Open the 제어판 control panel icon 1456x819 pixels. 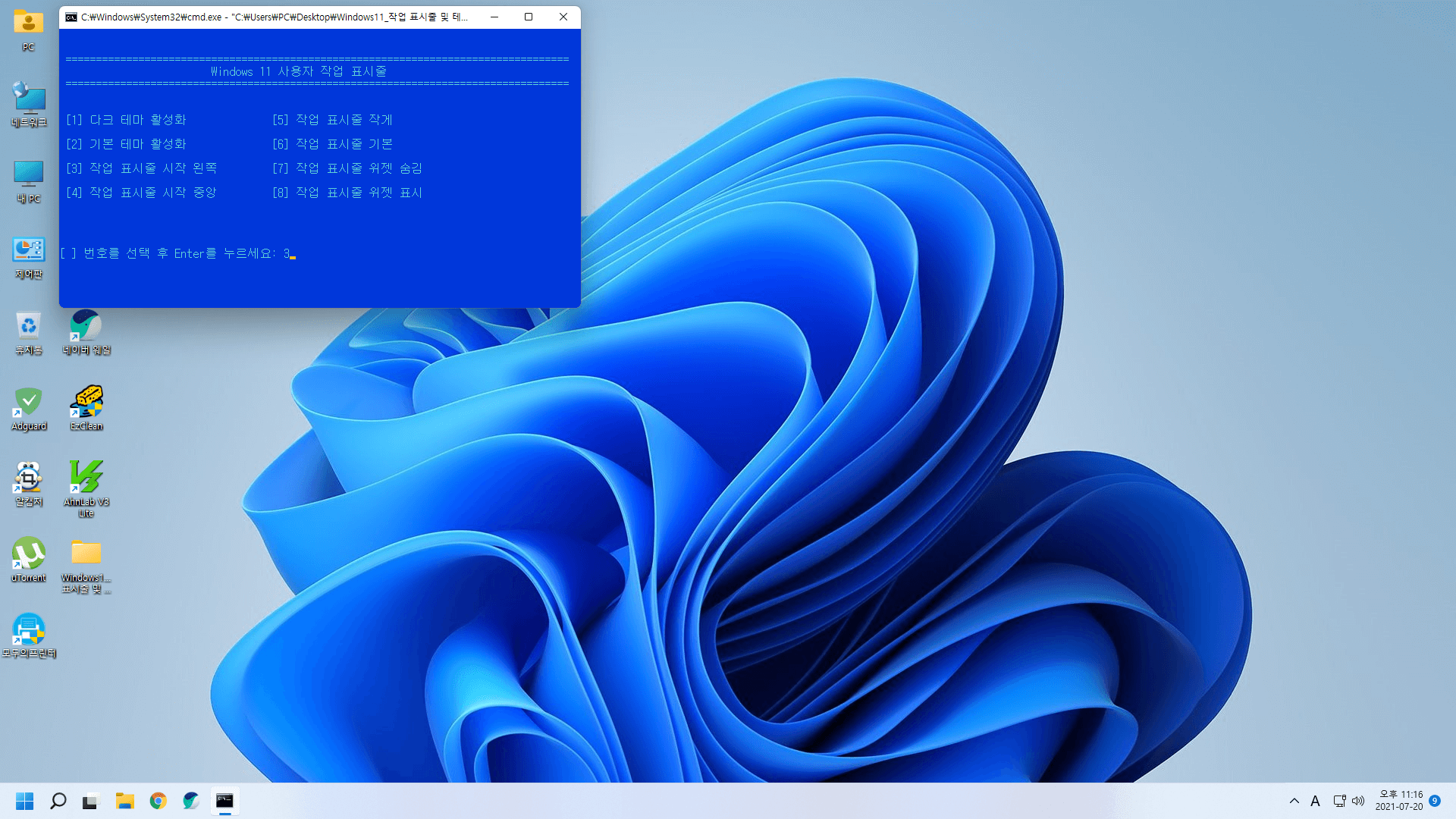coord(28,256)
